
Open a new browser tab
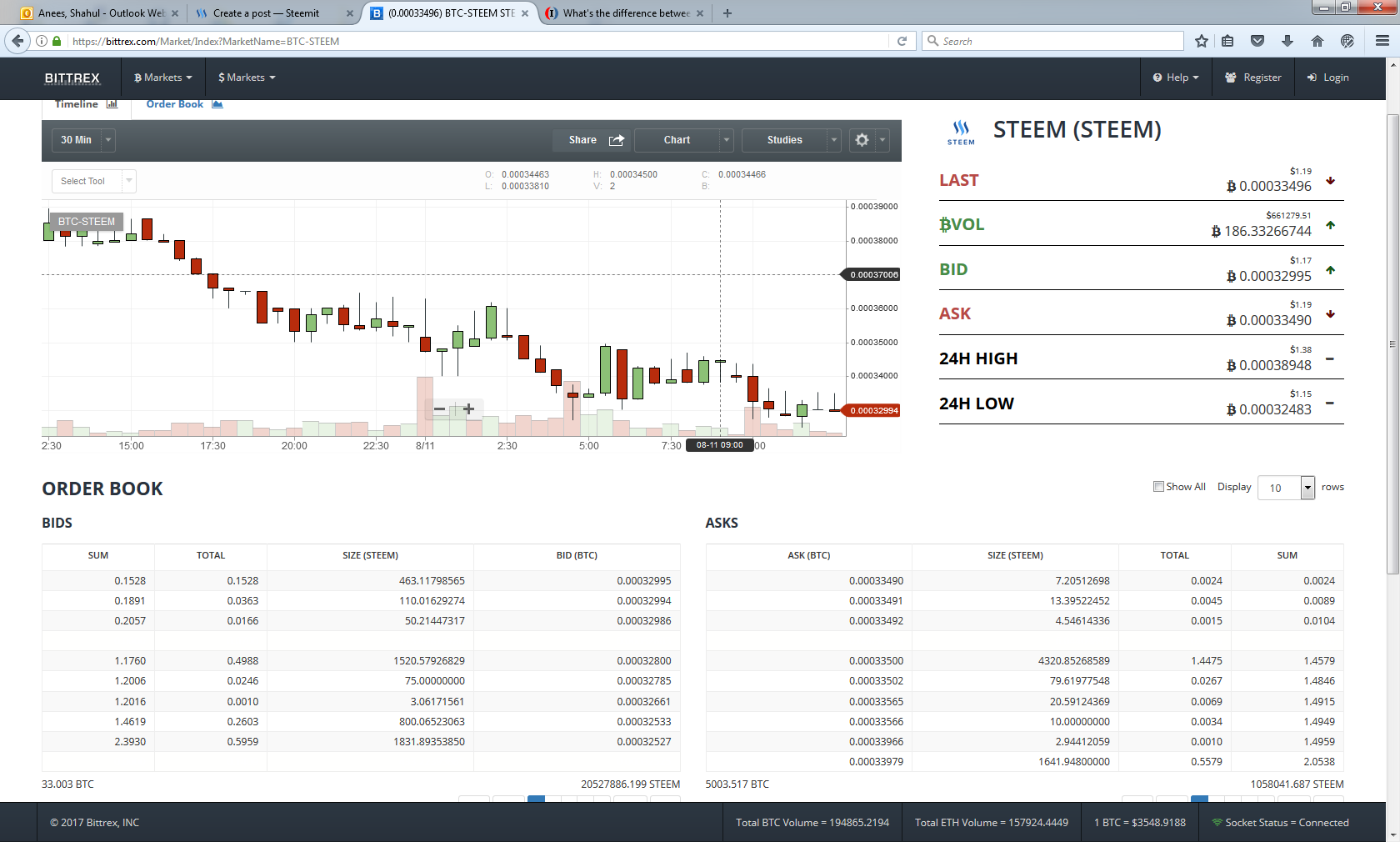click(727, 13)
